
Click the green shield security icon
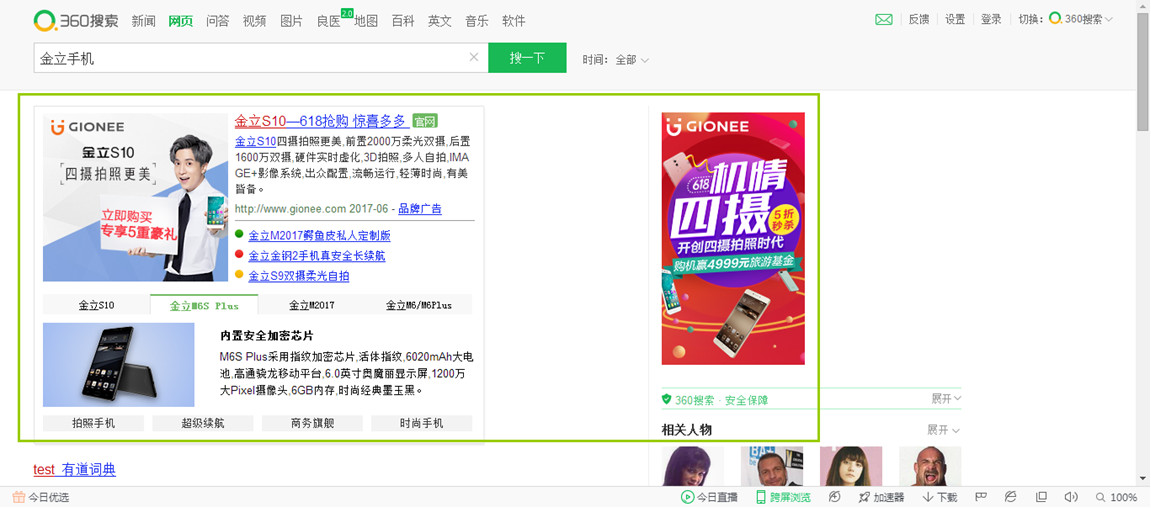point(667,400)
